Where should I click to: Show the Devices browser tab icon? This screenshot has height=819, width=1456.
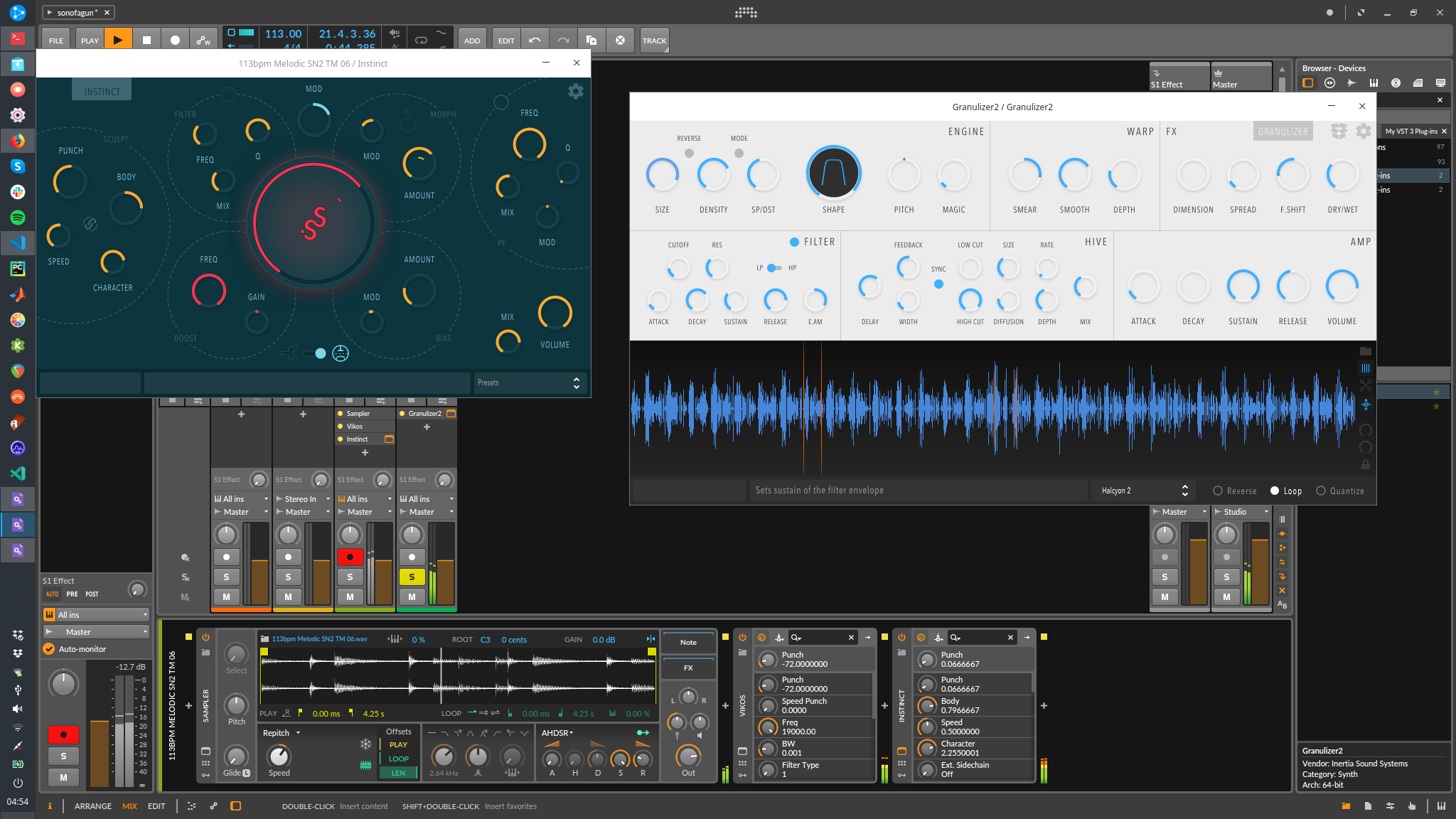click(x=1307, y=83)
